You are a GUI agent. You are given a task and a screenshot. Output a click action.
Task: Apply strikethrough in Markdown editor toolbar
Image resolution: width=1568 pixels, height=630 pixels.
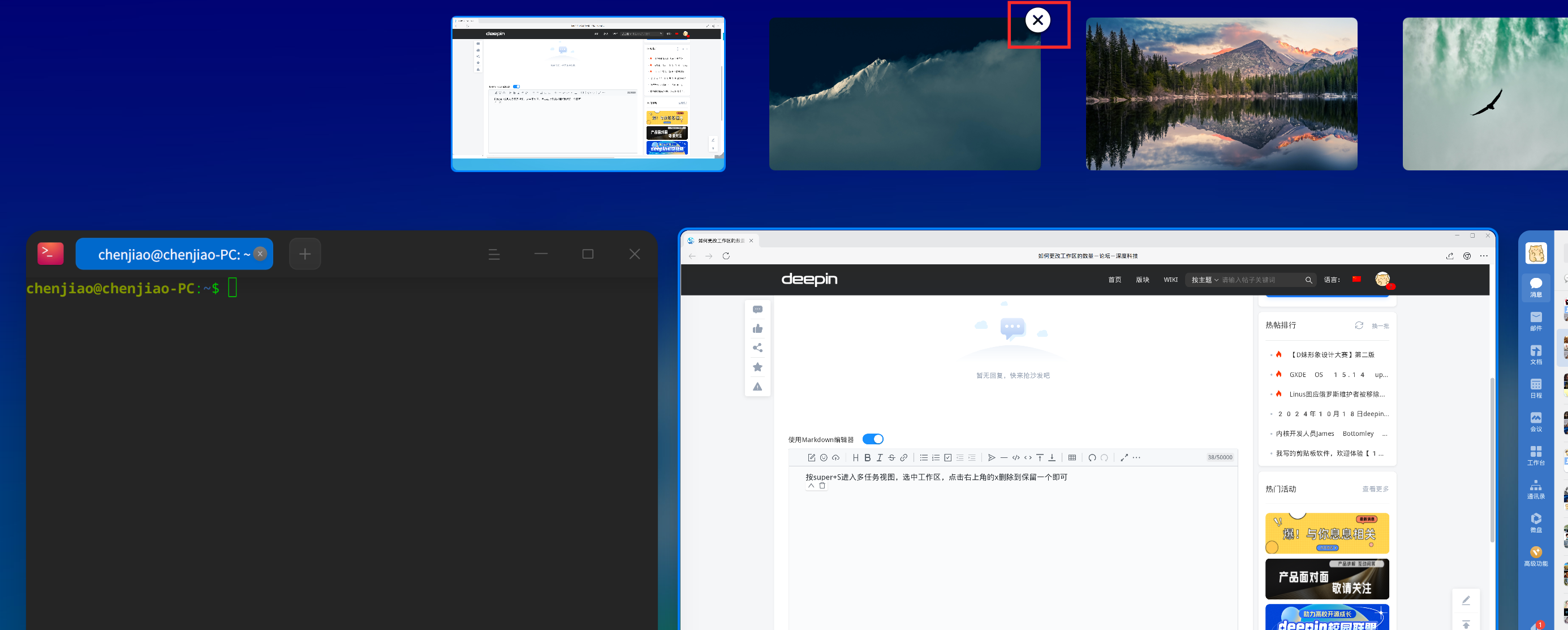tap(891, 457)
